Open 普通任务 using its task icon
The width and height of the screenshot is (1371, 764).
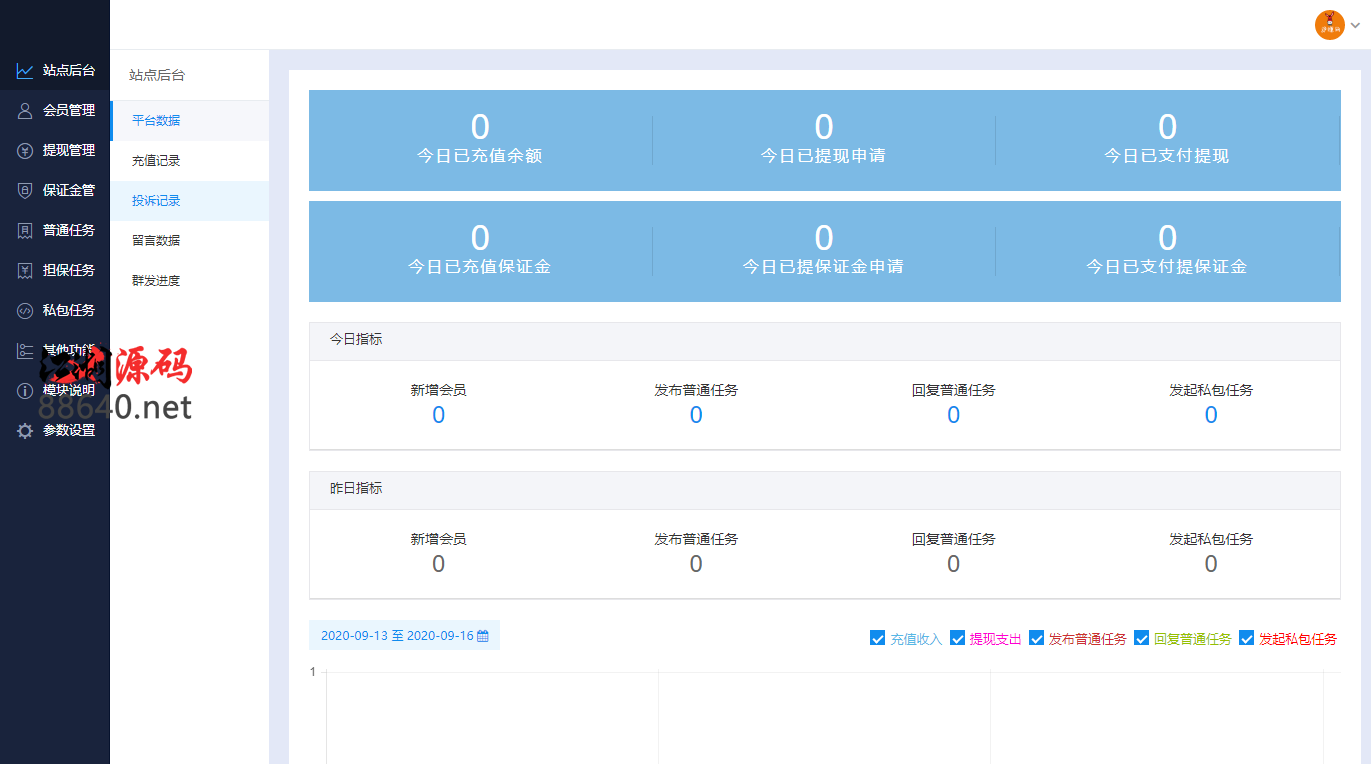(x=23, y=230)
